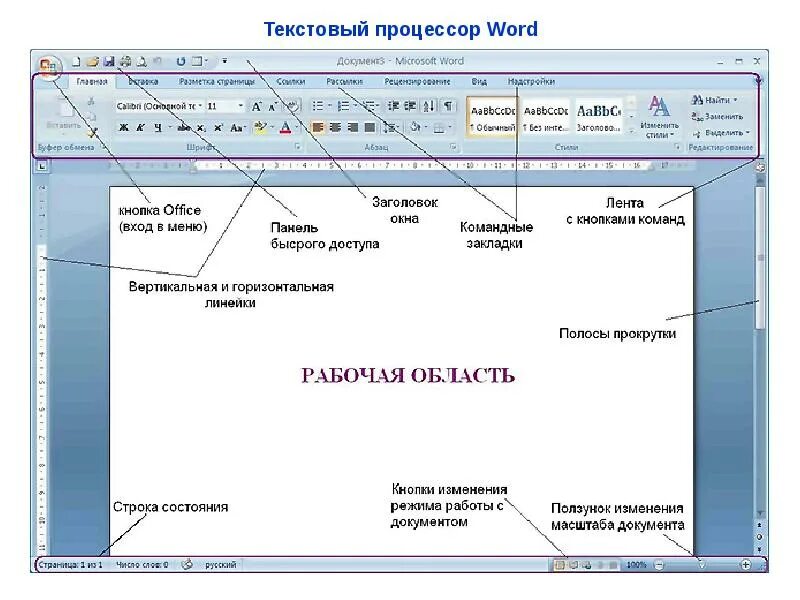Image resolution: width=800 pixels, height=600 pixels.
Task: Open the Вставка tab
Action: tap(143, 82)
